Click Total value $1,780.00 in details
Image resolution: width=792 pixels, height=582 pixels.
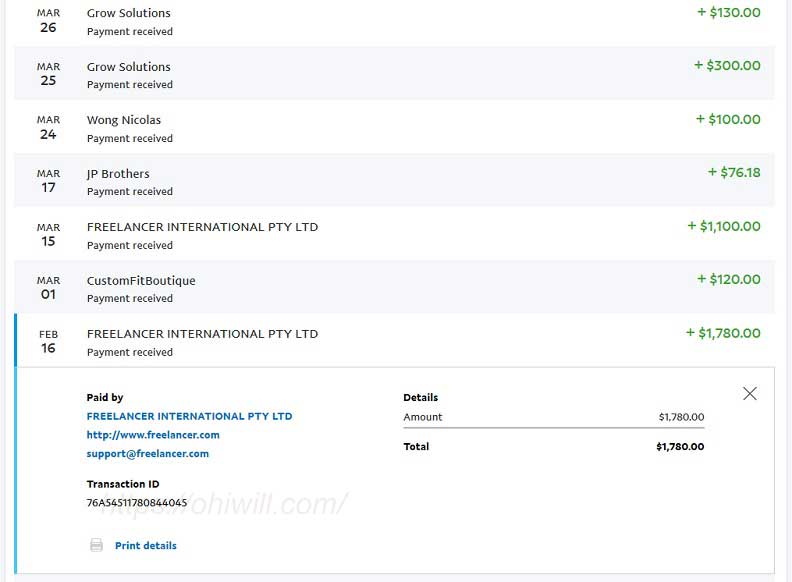(x=680, y=447)
